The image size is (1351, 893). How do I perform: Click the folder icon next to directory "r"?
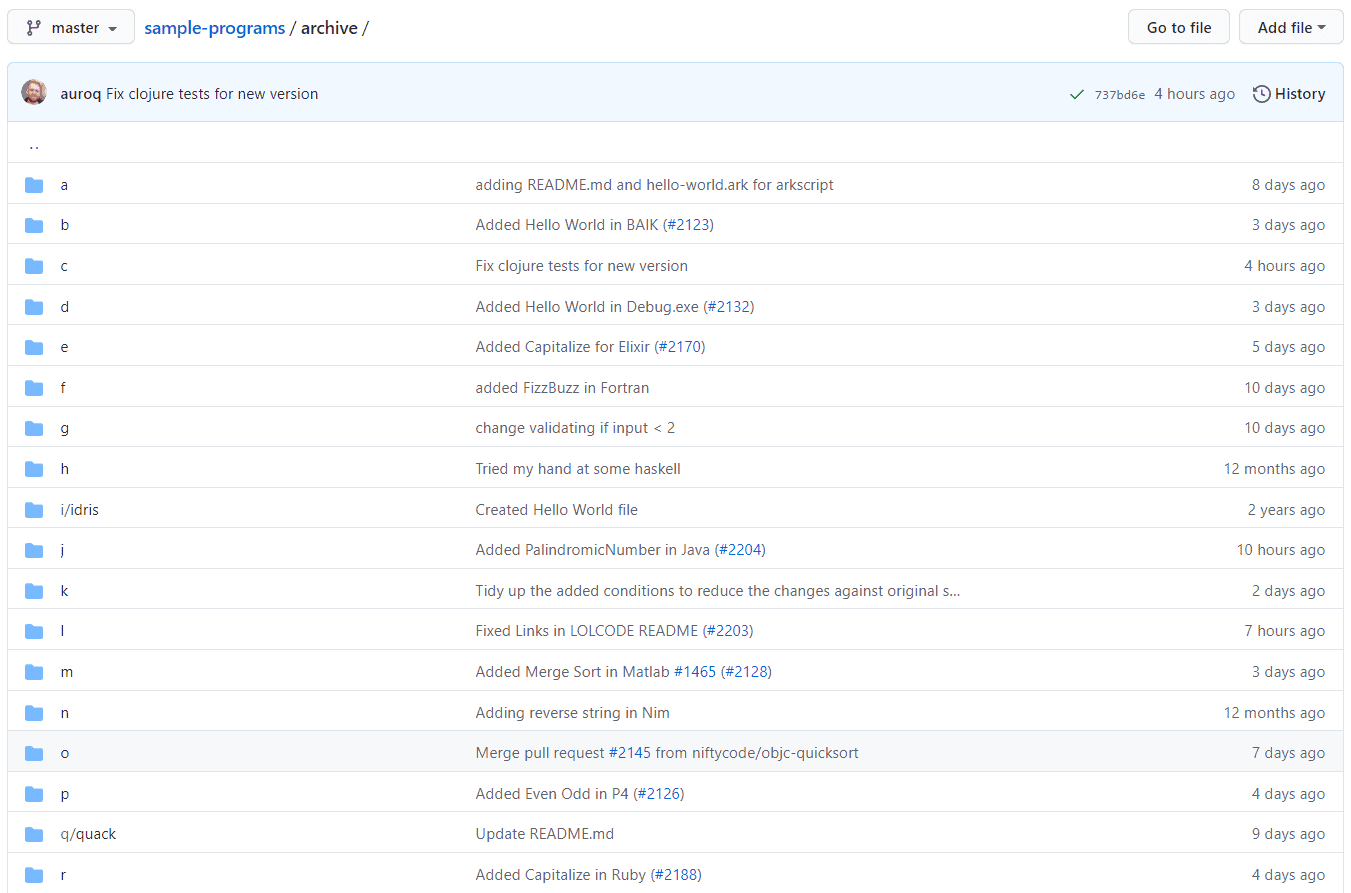point(34,874)
